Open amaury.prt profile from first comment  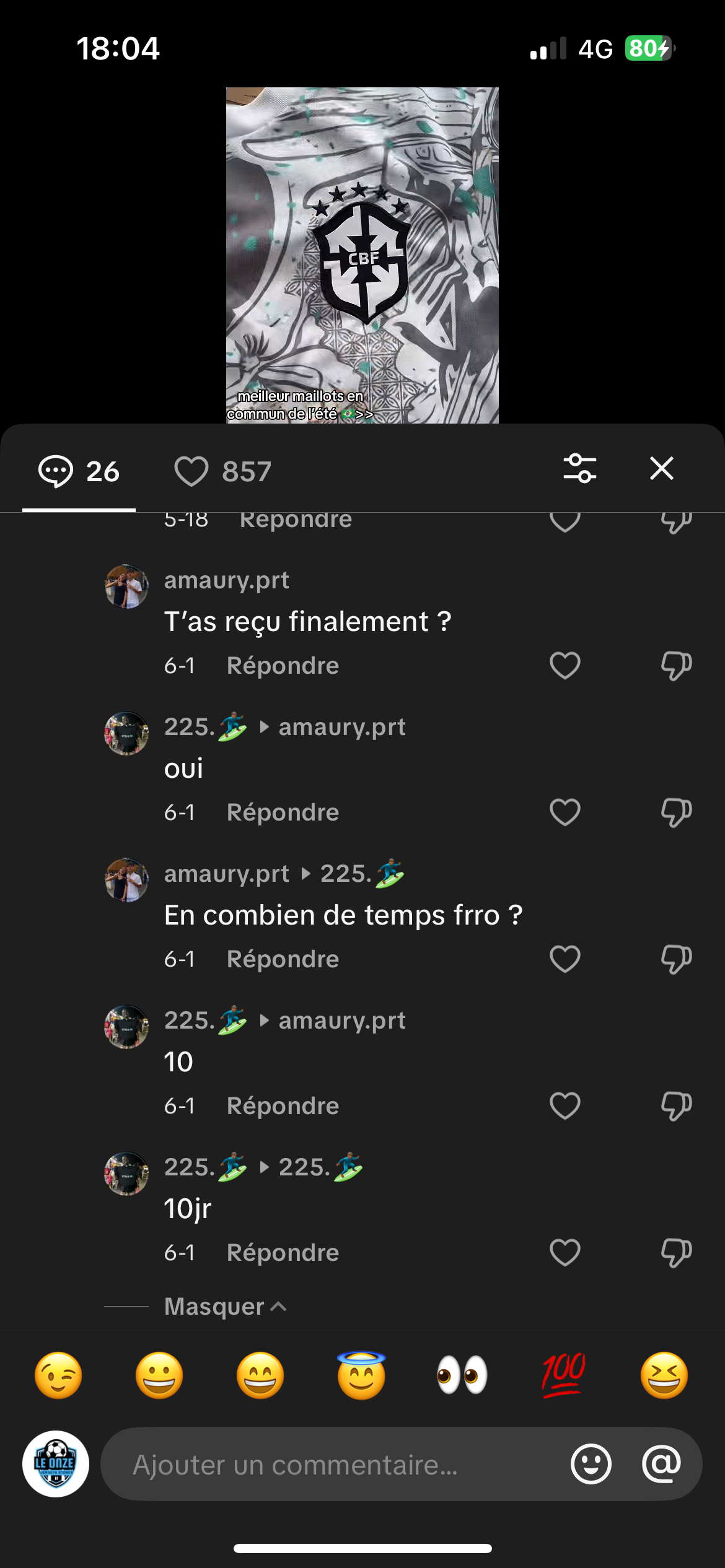point(226,580)
